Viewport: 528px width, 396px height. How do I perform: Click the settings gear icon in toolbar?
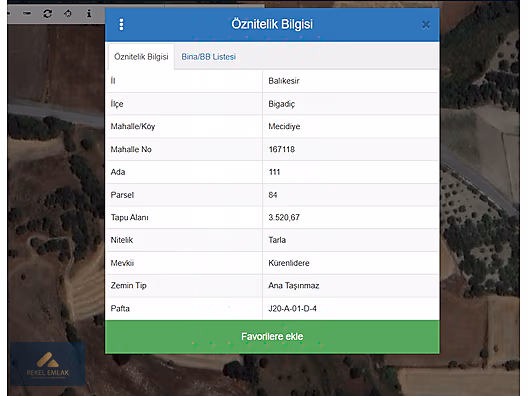[68, 13]
